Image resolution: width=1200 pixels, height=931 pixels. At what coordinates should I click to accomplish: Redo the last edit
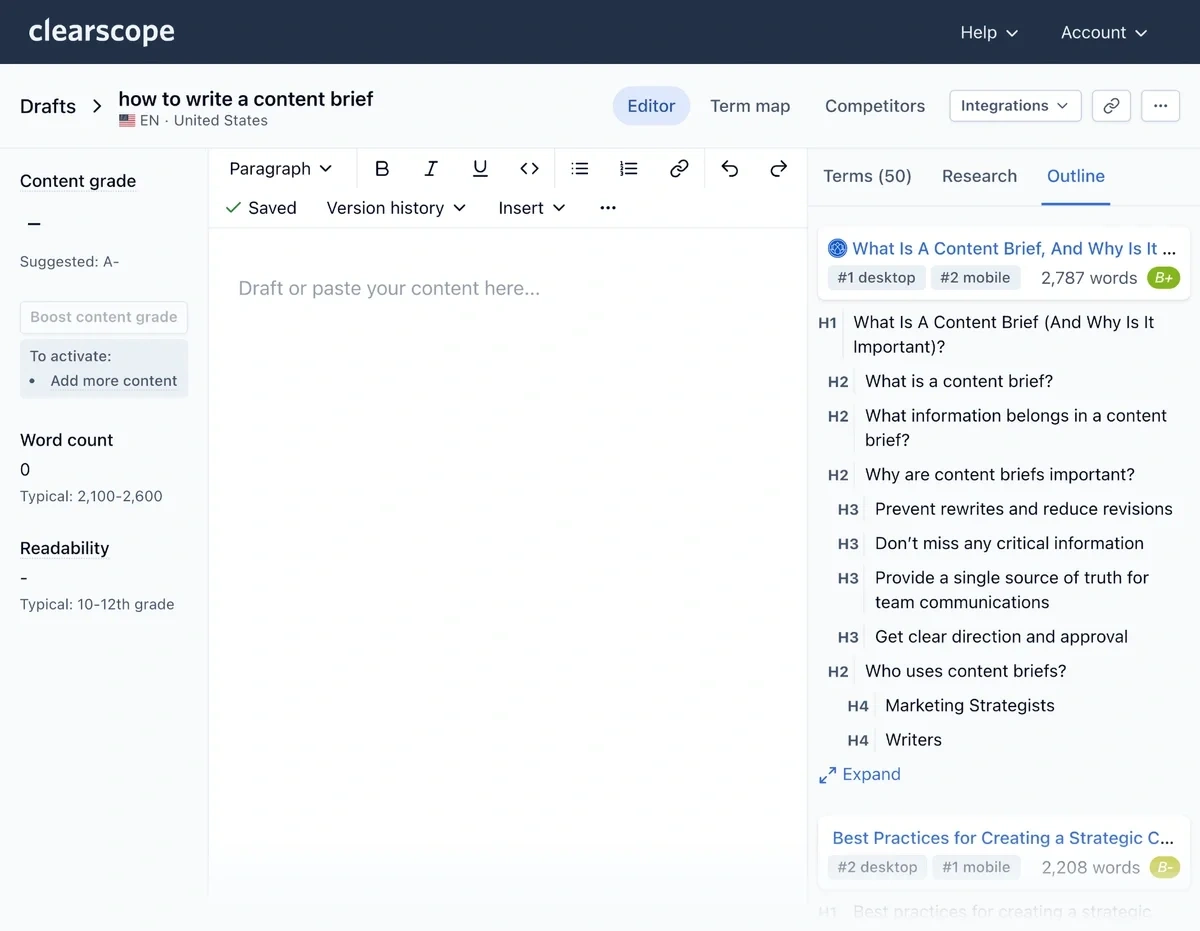[x=778, y=169]
